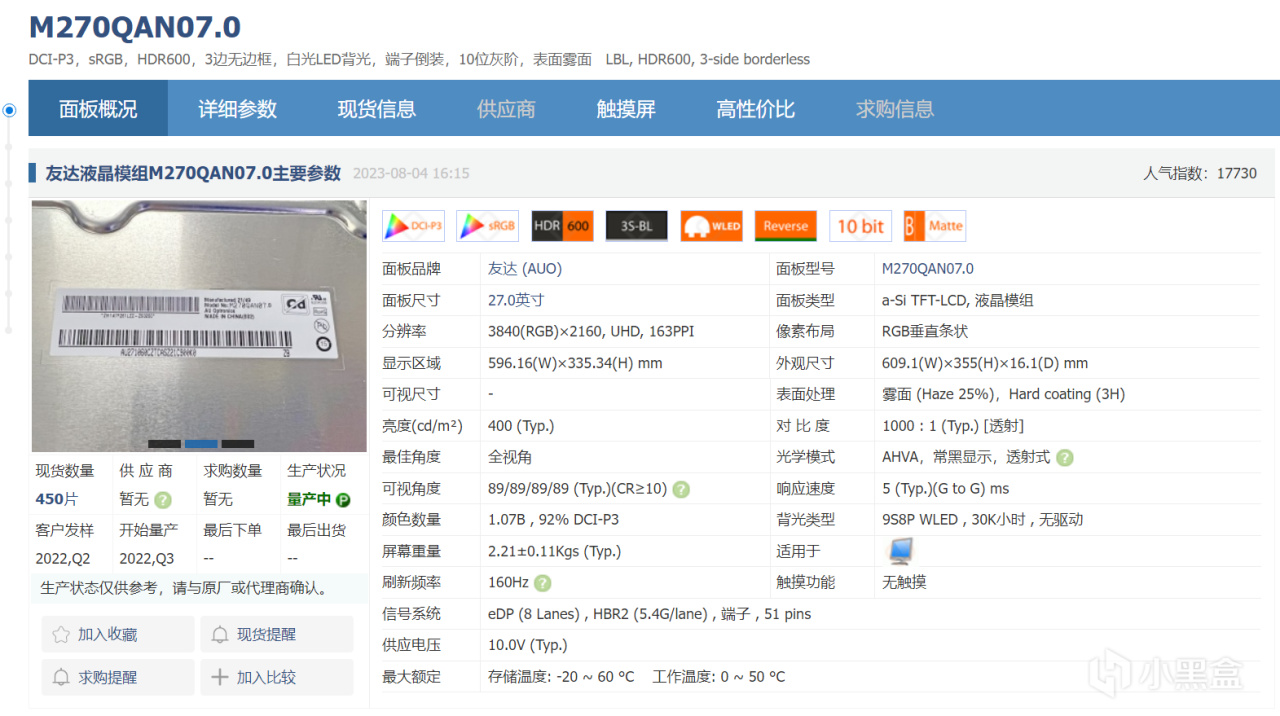Click the WLED backlight badge
This screenshot has height=716, width=1280.
tap(711, 226)
